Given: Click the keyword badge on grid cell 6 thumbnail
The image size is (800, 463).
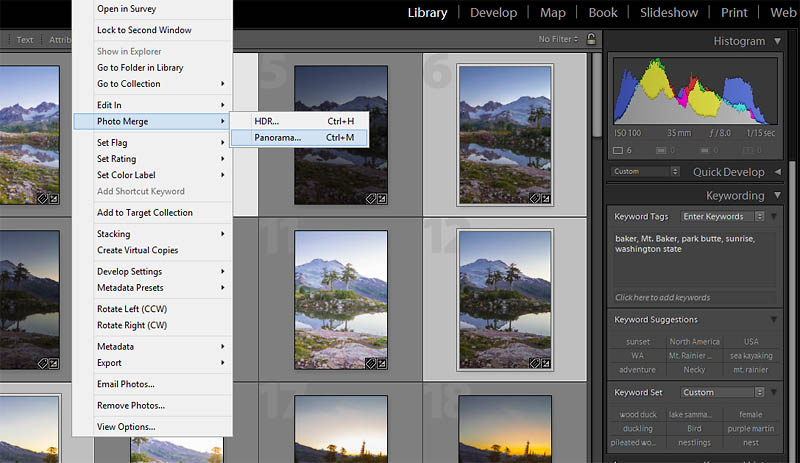Looking at the screenshot, I should (535, 199).
